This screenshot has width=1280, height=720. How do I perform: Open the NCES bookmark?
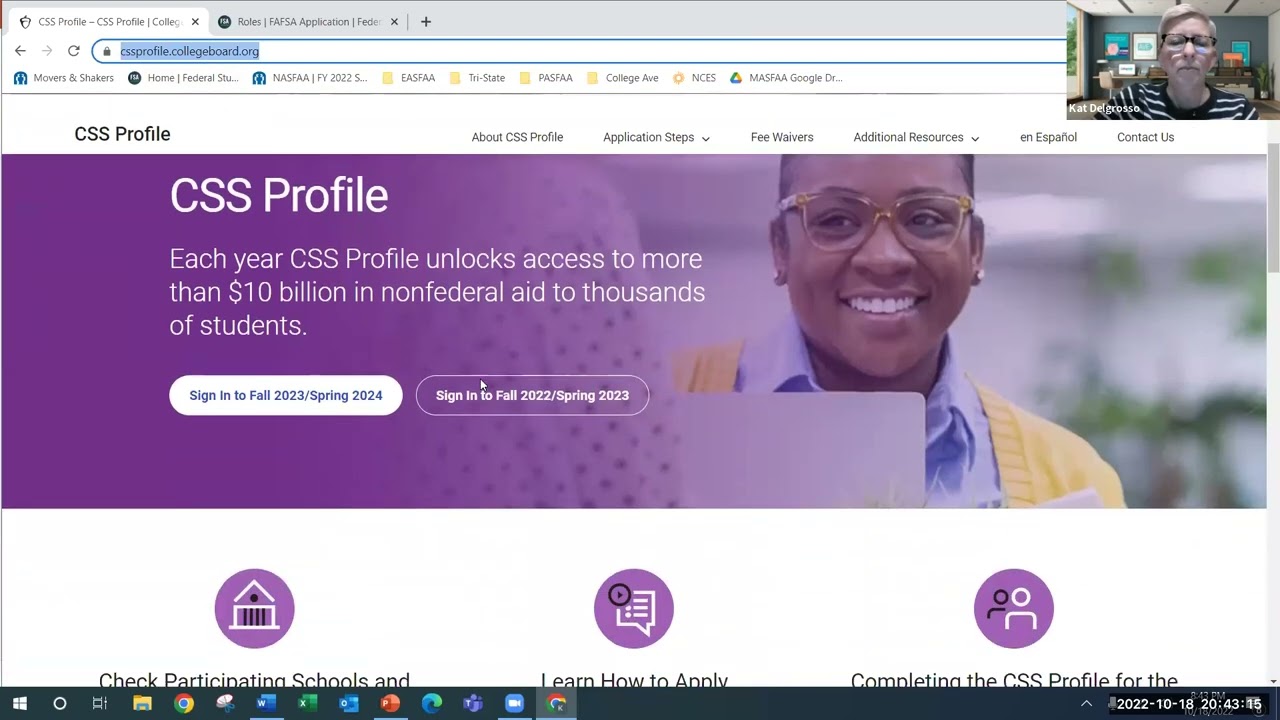(x=694, y=78)
